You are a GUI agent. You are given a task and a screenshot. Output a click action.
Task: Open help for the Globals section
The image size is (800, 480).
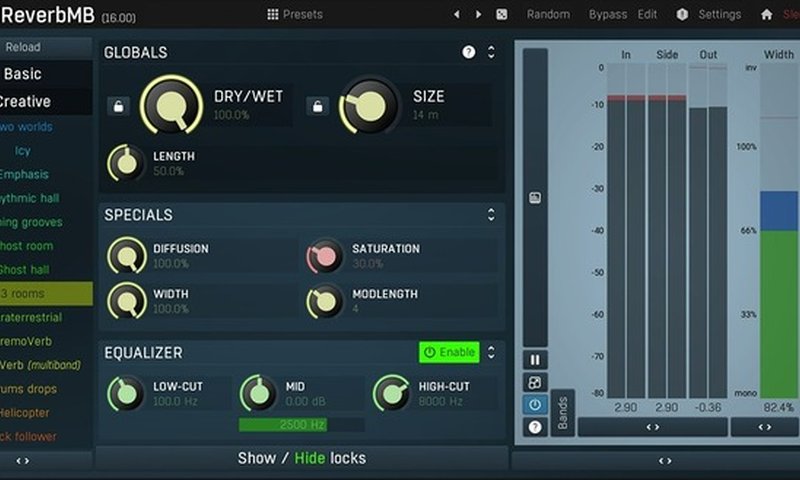(468, 52)
